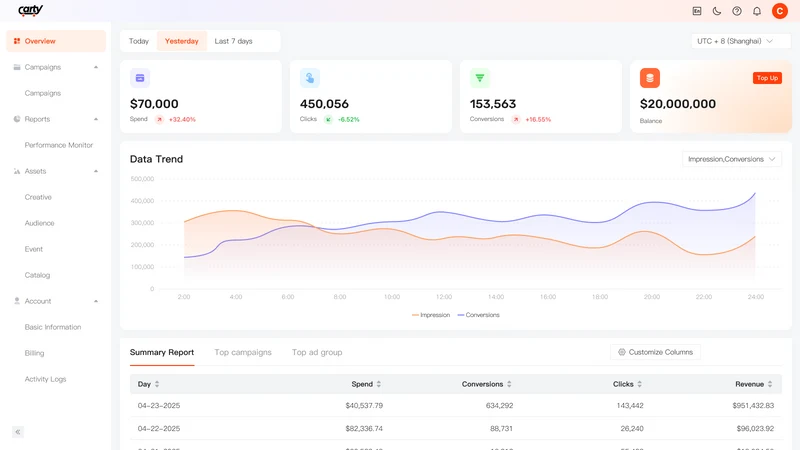Sort by Spend column arrows
This screenshot has width=800, height=450.
(379, 384)
